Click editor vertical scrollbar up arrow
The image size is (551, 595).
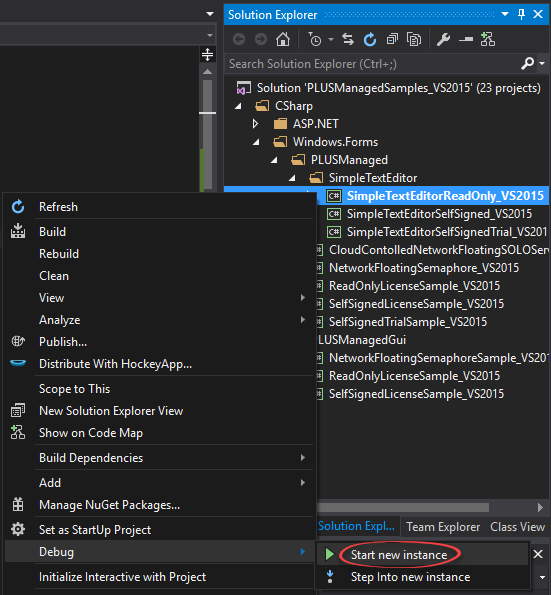[x=207, y=72]
